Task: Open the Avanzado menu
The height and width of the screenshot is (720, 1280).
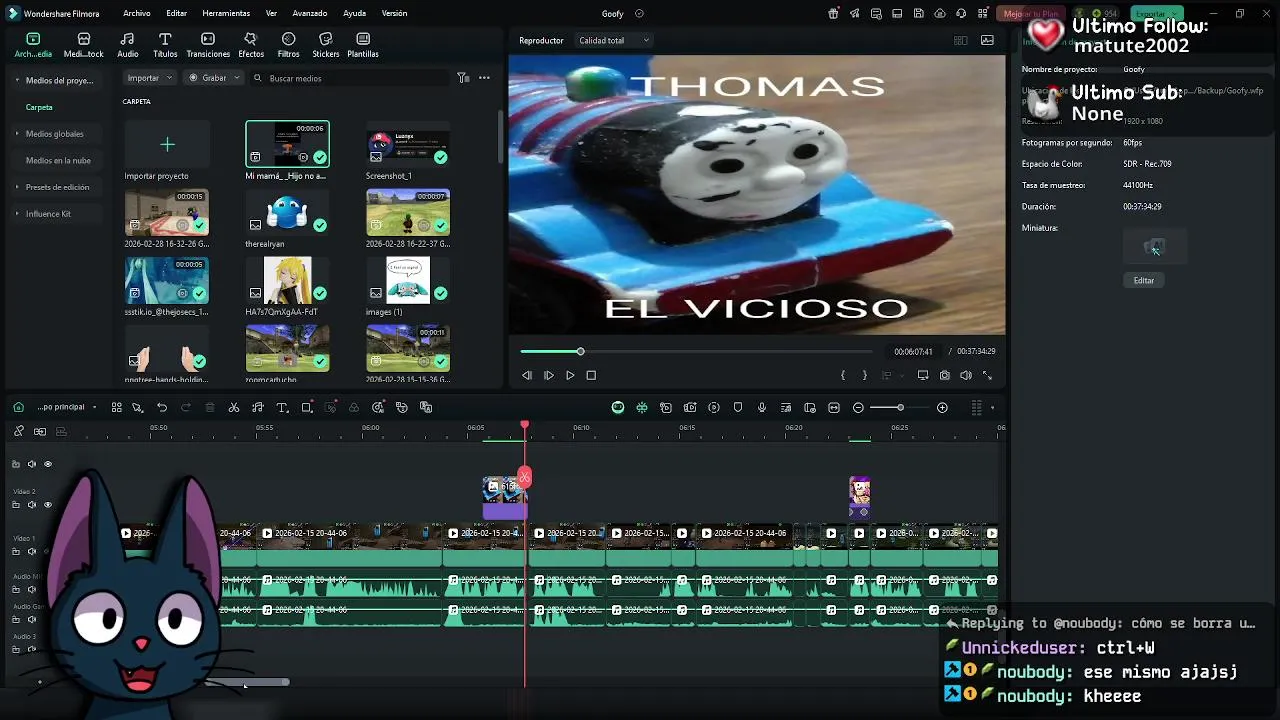Action: point(310,14)
